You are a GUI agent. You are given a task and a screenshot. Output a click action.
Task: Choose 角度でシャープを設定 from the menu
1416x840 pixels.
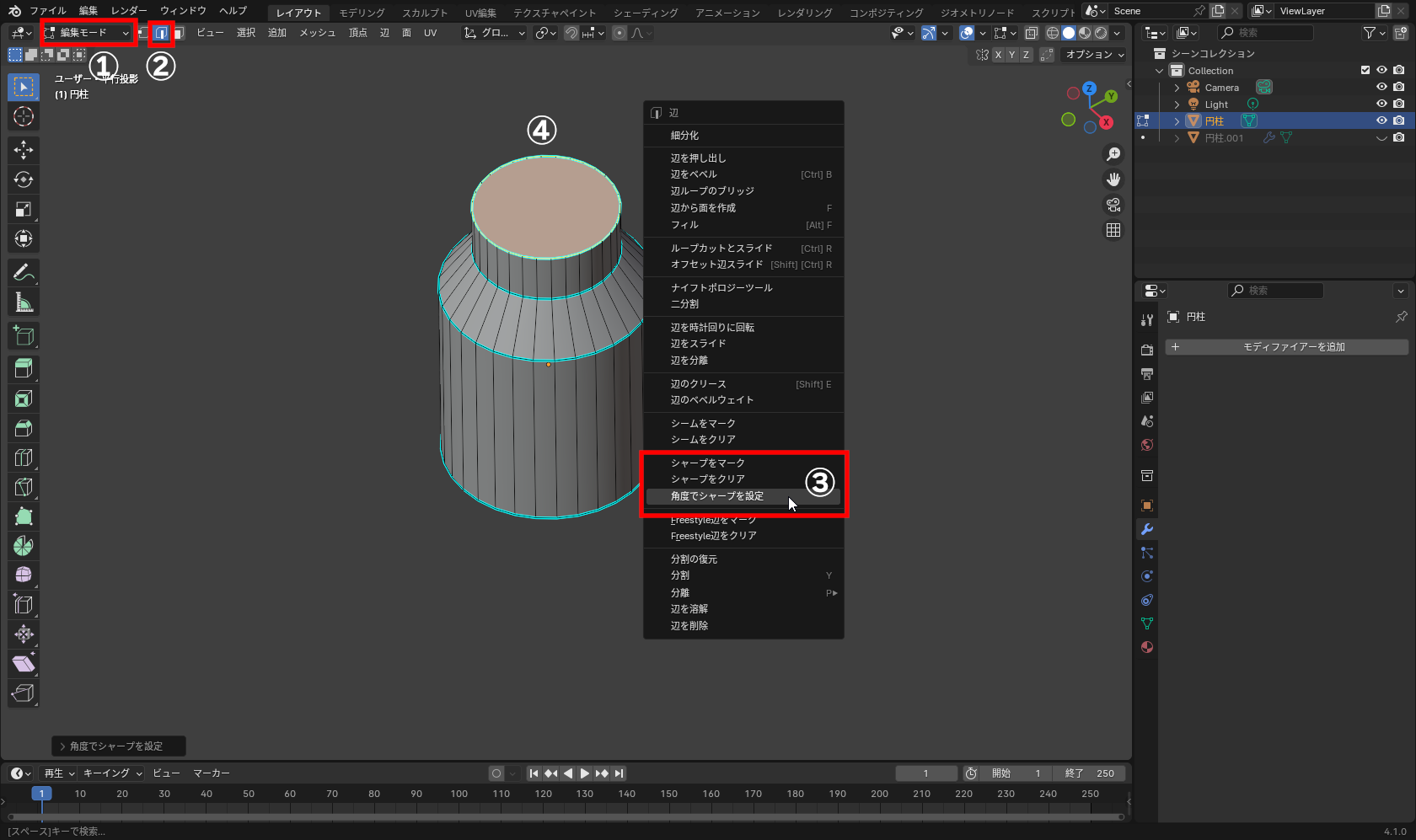[x=717, y=496]
